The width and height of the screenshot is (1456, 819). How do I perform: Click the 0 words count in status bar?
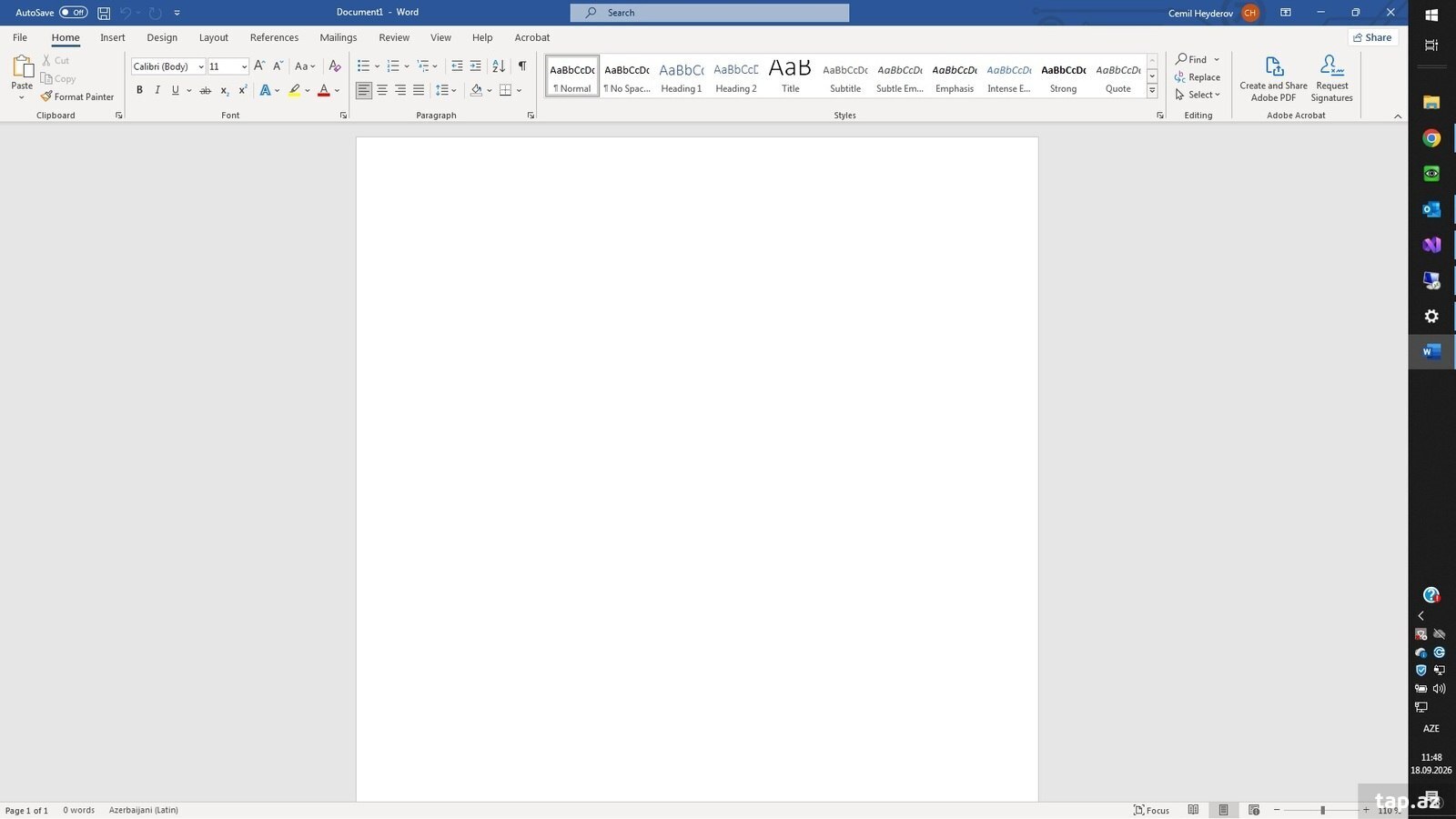point(79,810)
